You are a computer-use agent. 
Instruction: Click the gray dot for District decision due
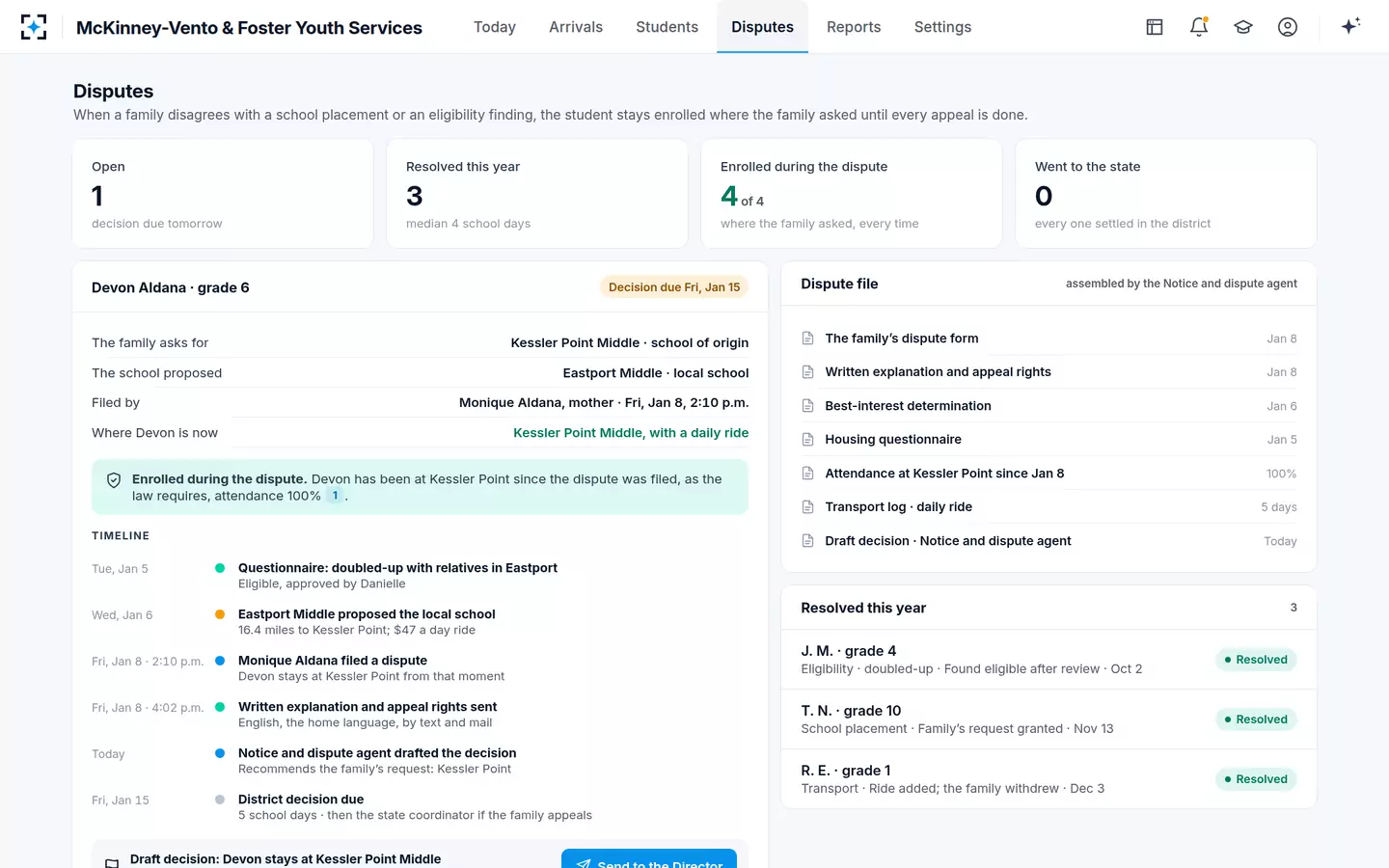coord(220,800)
